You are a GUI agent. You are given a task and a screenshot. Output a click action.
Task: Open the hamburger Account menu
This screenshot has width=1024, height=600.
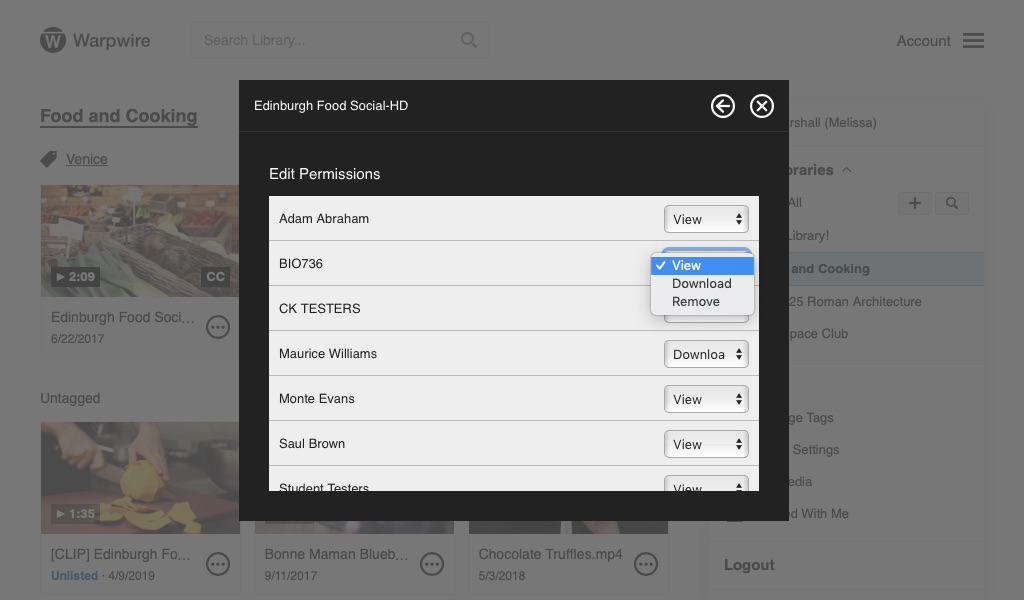click(x=973, y=40)
